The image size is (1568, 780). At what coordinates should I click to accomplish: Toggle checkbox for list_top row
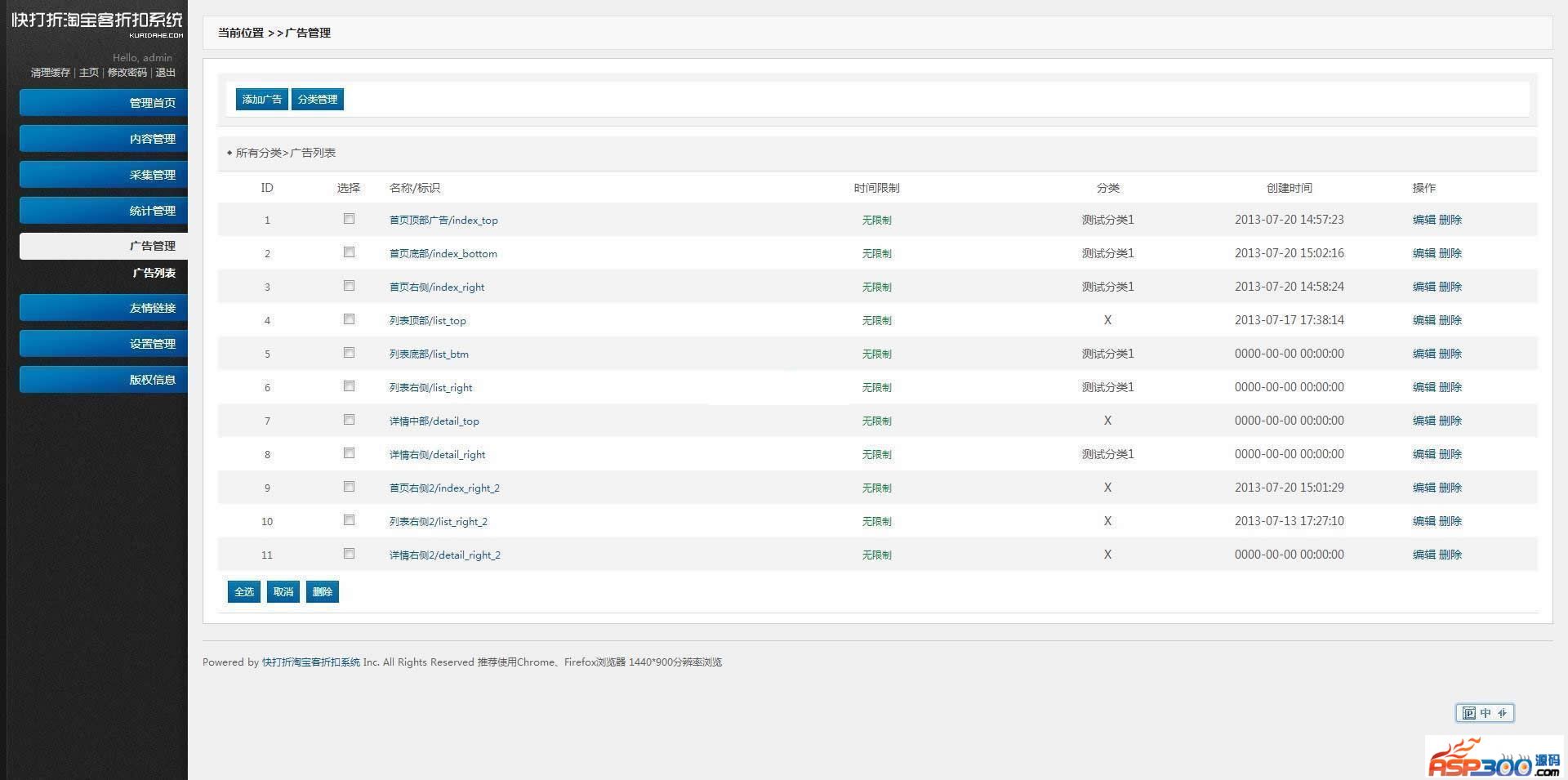pos(349,319)
